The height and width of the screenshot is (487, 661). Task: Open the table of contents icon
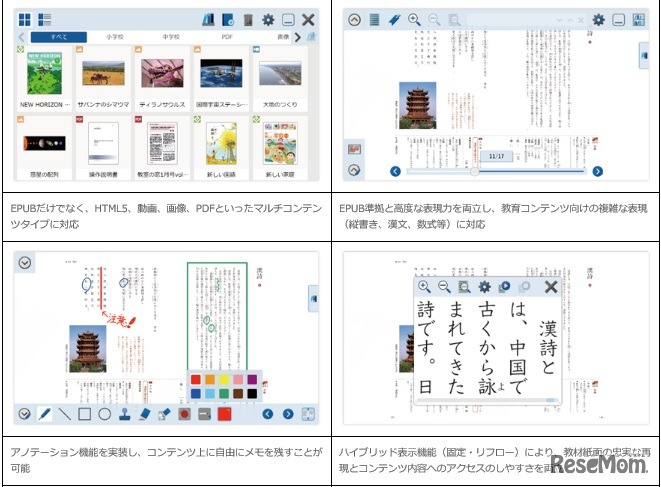374,19
